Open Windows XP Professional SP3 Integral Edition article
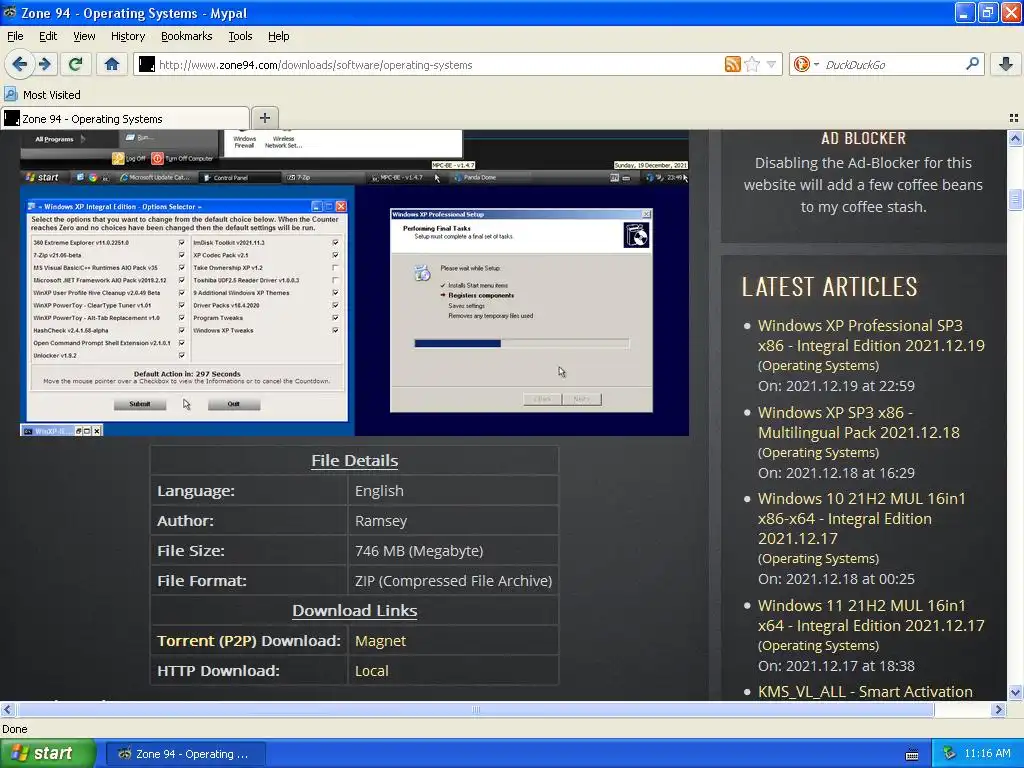The image size is (1024, 768). point(871,336)
